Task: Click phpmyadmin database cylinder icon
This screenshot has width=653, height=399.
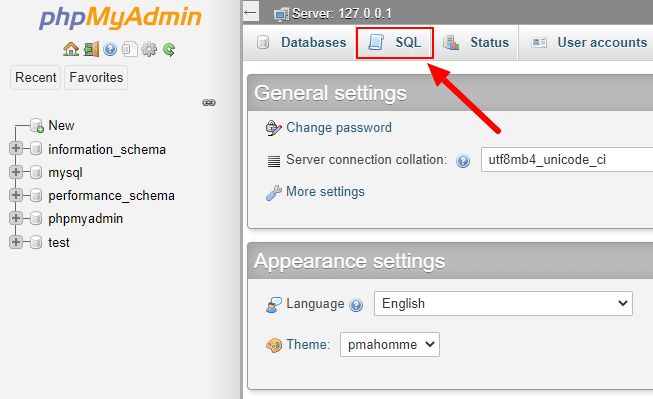Action: click(36, 218)
